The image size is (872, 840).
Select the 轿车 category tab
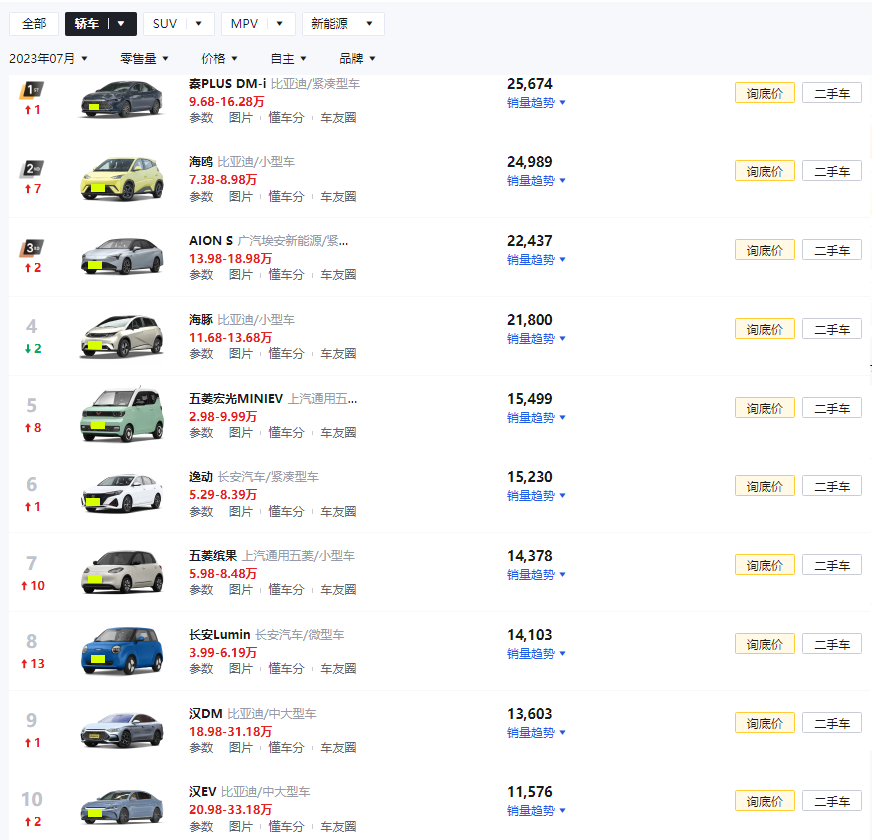(86, 24)
